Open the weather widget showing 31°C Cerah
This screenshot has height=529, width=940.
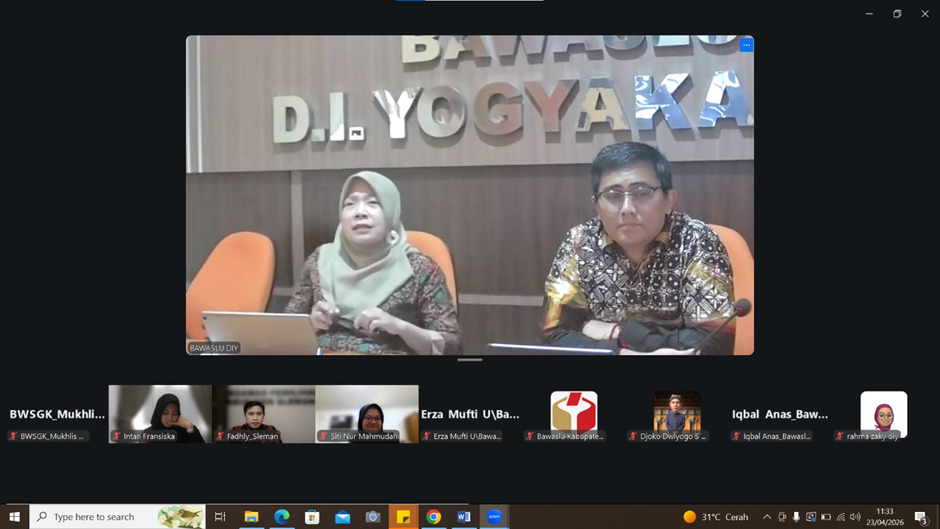pos(716,516)
